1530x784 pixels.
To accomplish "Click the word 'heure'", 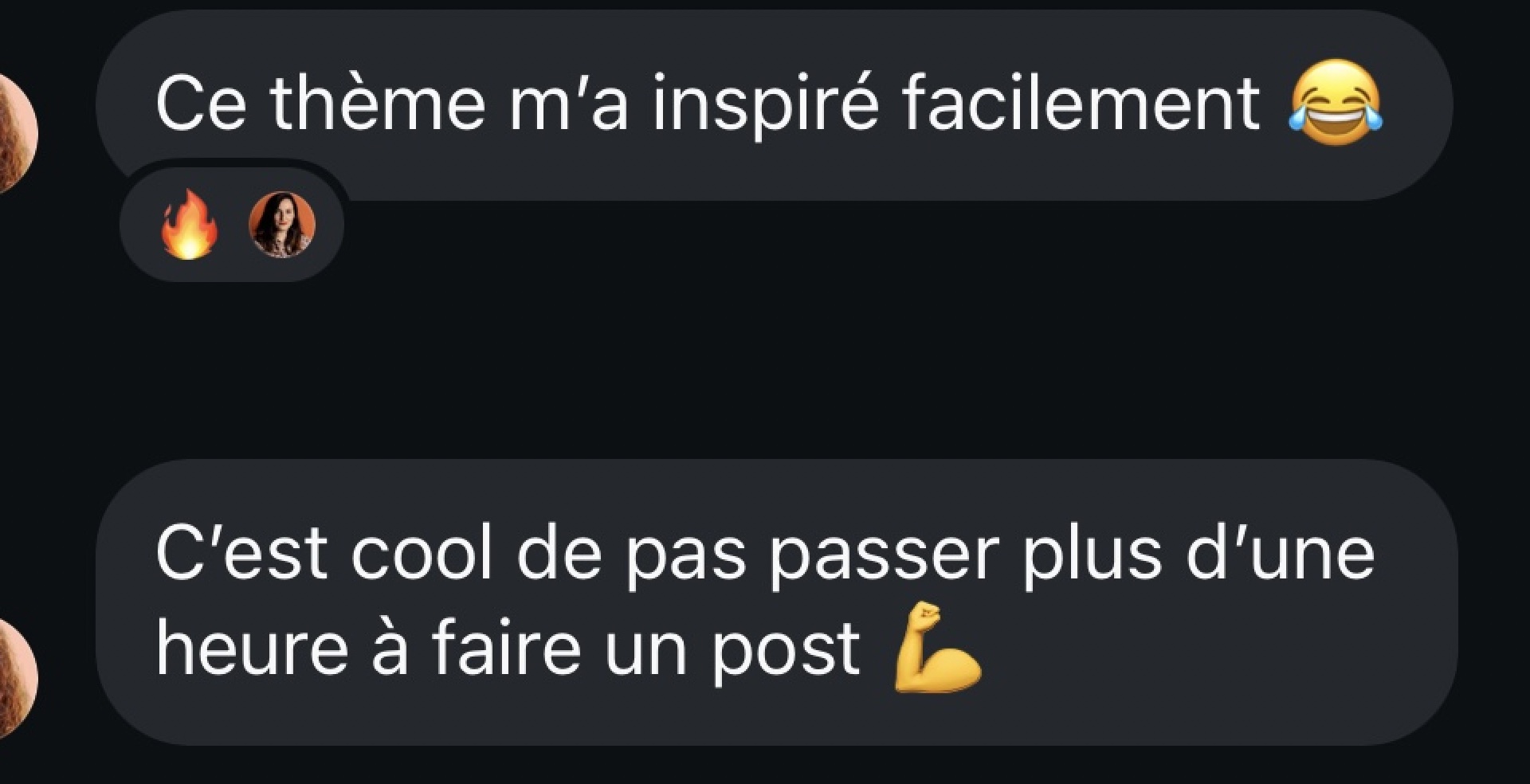I will point(252,648).
